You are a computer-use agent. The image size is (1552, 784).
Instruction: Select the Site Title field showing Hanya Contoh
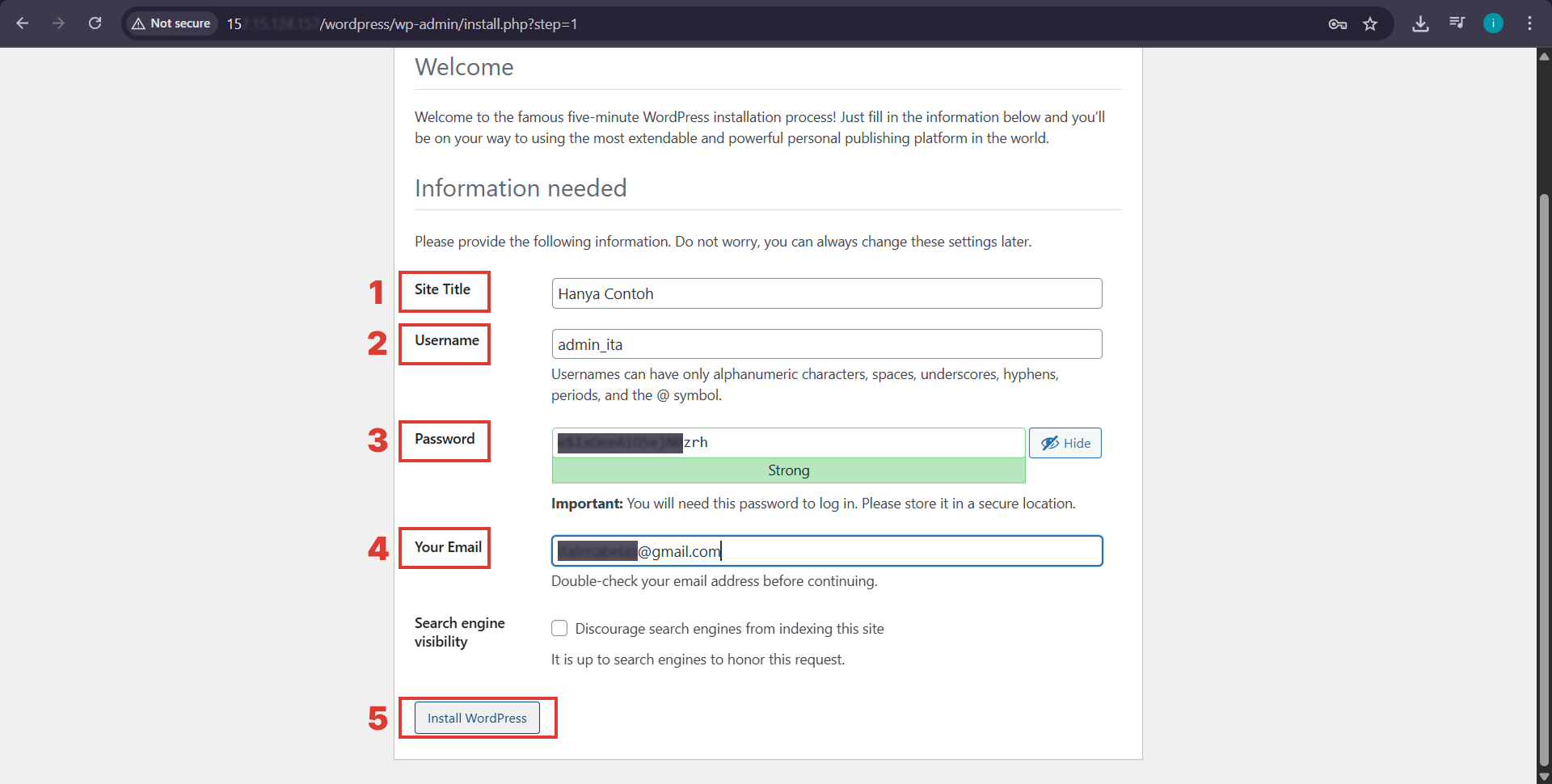[x=827, y=293]
